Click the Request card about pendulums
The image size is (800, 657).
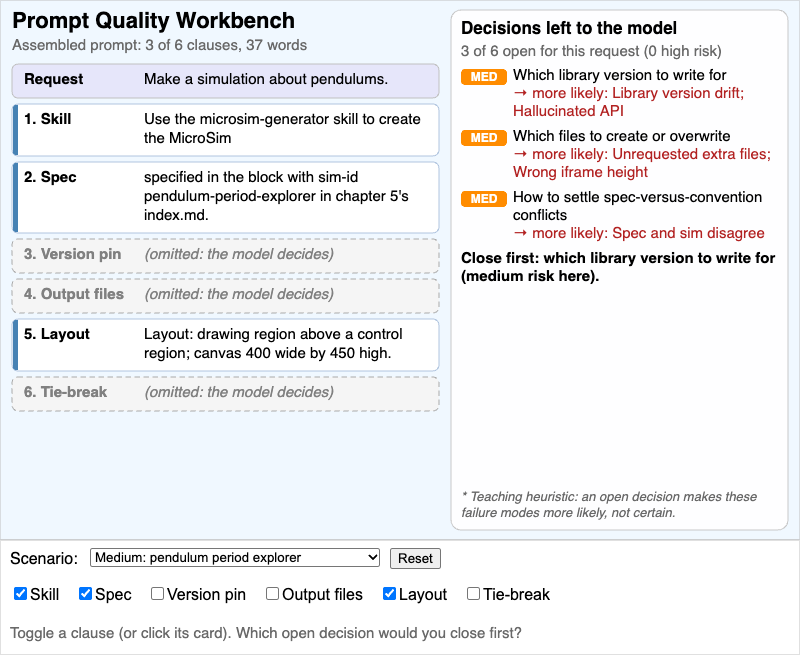click(x=226, y=81)
